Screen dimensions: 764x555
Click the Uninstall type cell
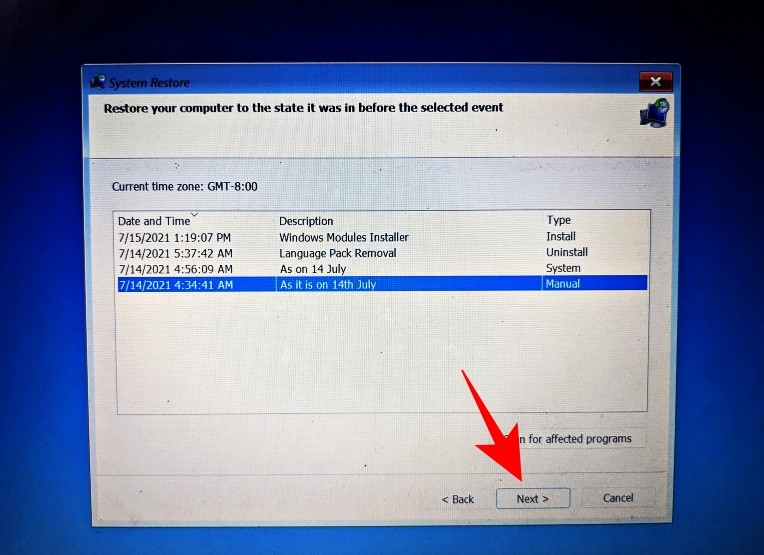tap(567, 252)
